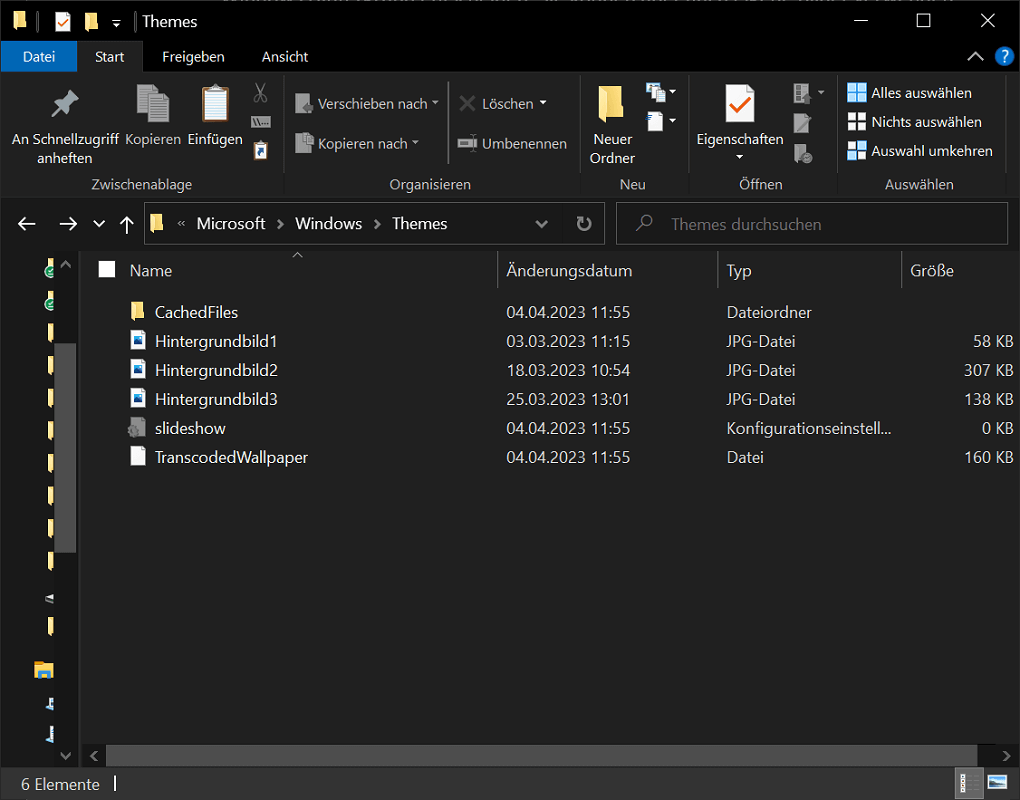1020x800 pixels.
Task: Switch to large thumbnails view in status bar
Action: [997, 783]
